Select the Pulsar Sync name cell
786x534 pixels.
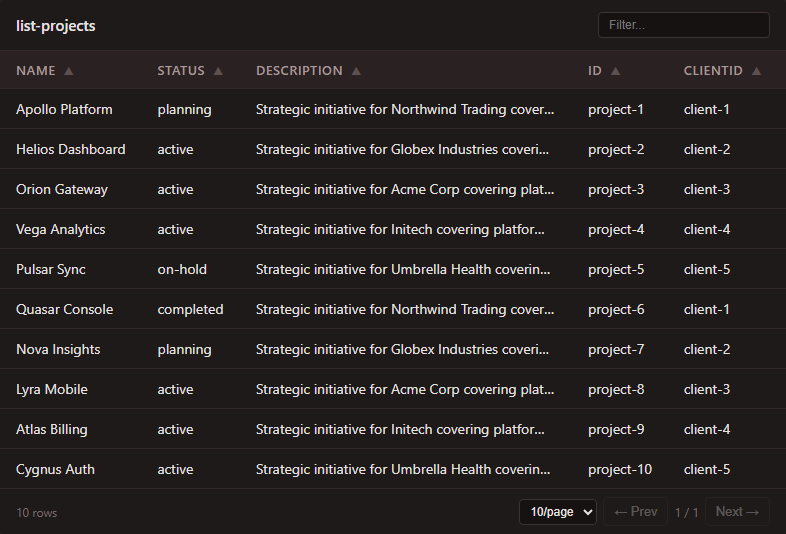click(51, 270)
